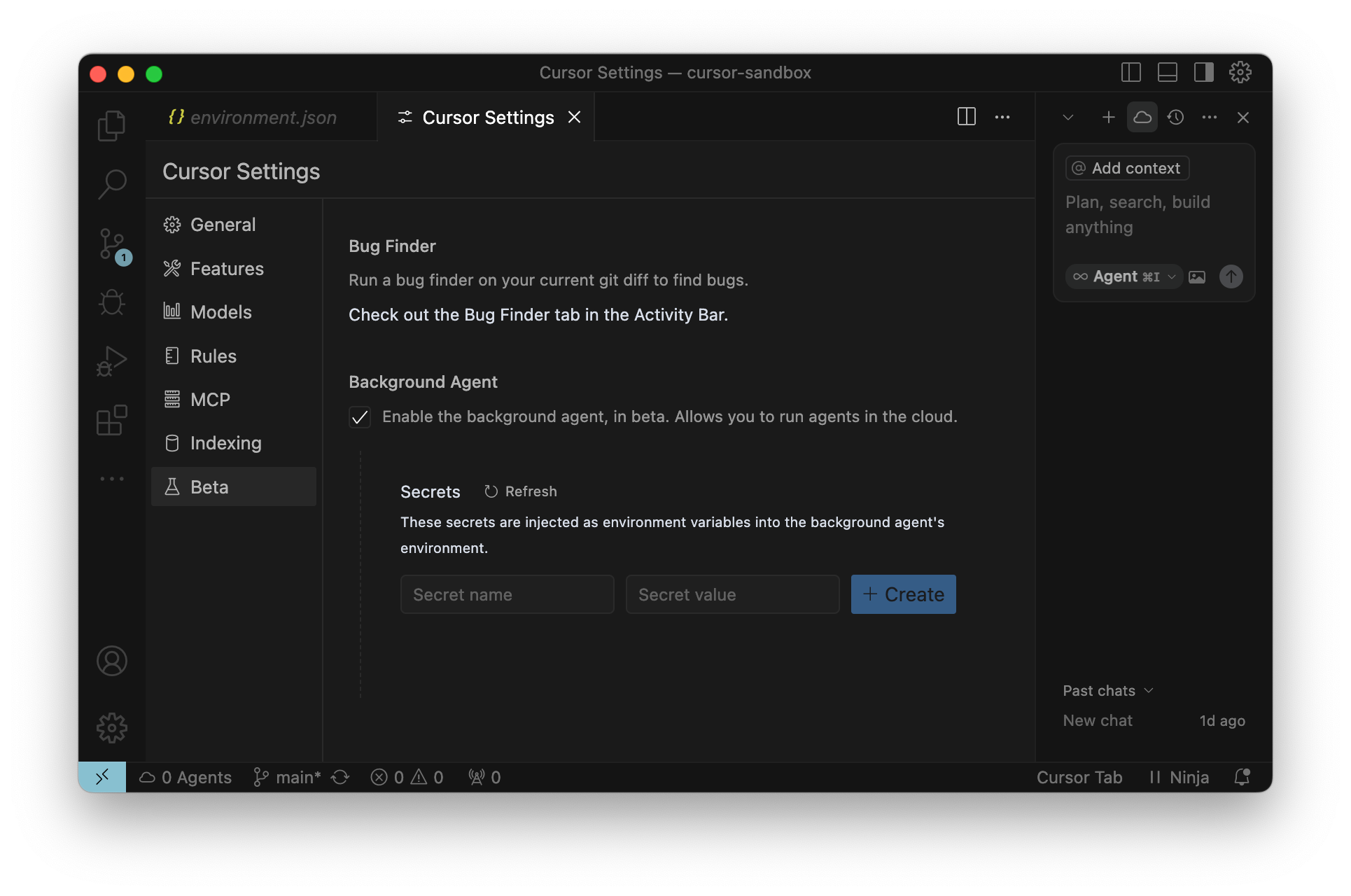The image size is (1351, 896).
Task: Open the Agent mode dropdown
Action: click(x=1124, y=276)
